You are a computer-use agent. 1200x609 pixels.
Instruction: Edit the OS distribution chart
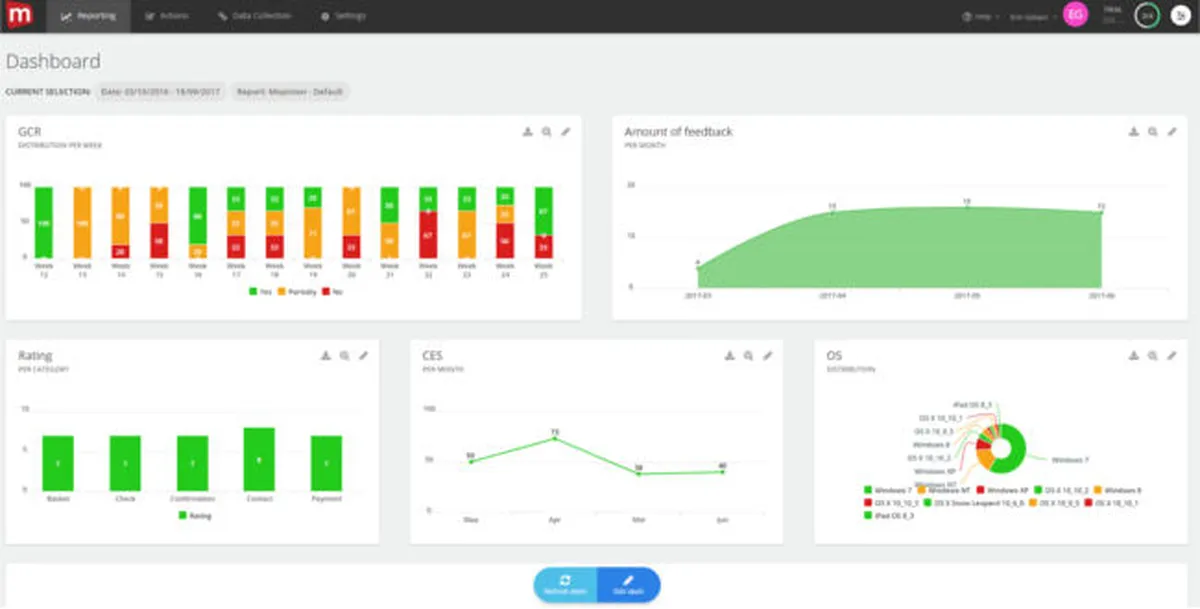(x=1172, y=355)
